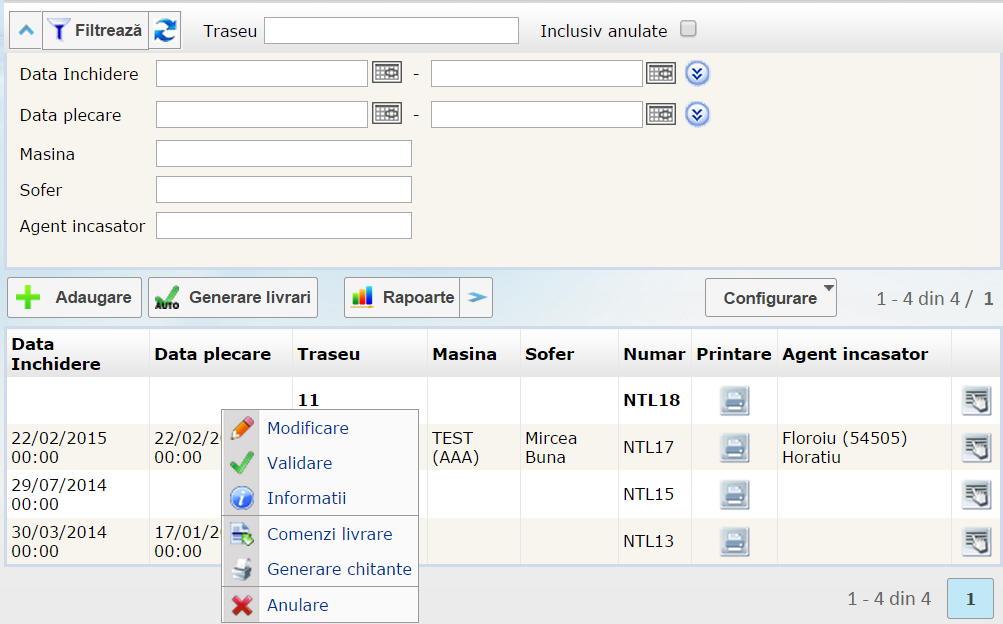
Task: Select Generare chitante menu entry
Action: (339, 569)
